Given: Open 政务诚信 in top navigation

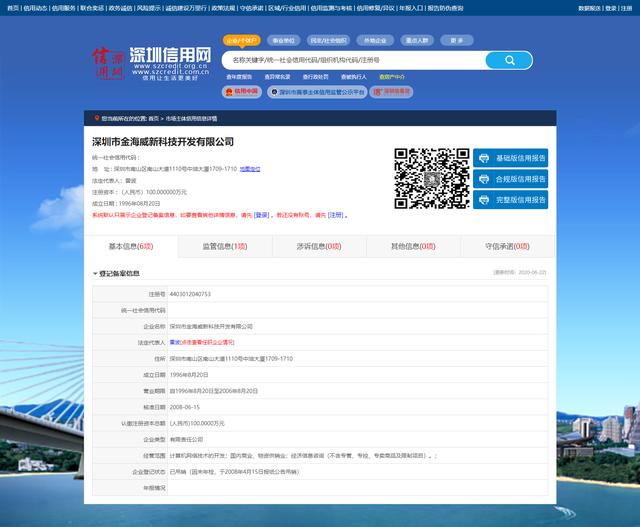Looking at the screenshot, I should pyautogui.click(x=120, y=8).
